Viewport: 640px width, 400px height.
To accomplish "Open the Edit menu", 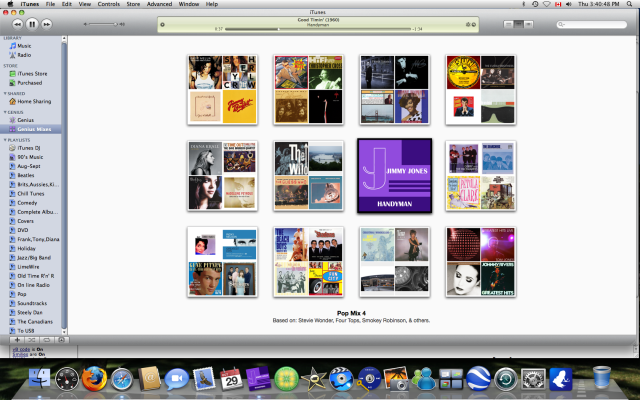I will point(67,4).
